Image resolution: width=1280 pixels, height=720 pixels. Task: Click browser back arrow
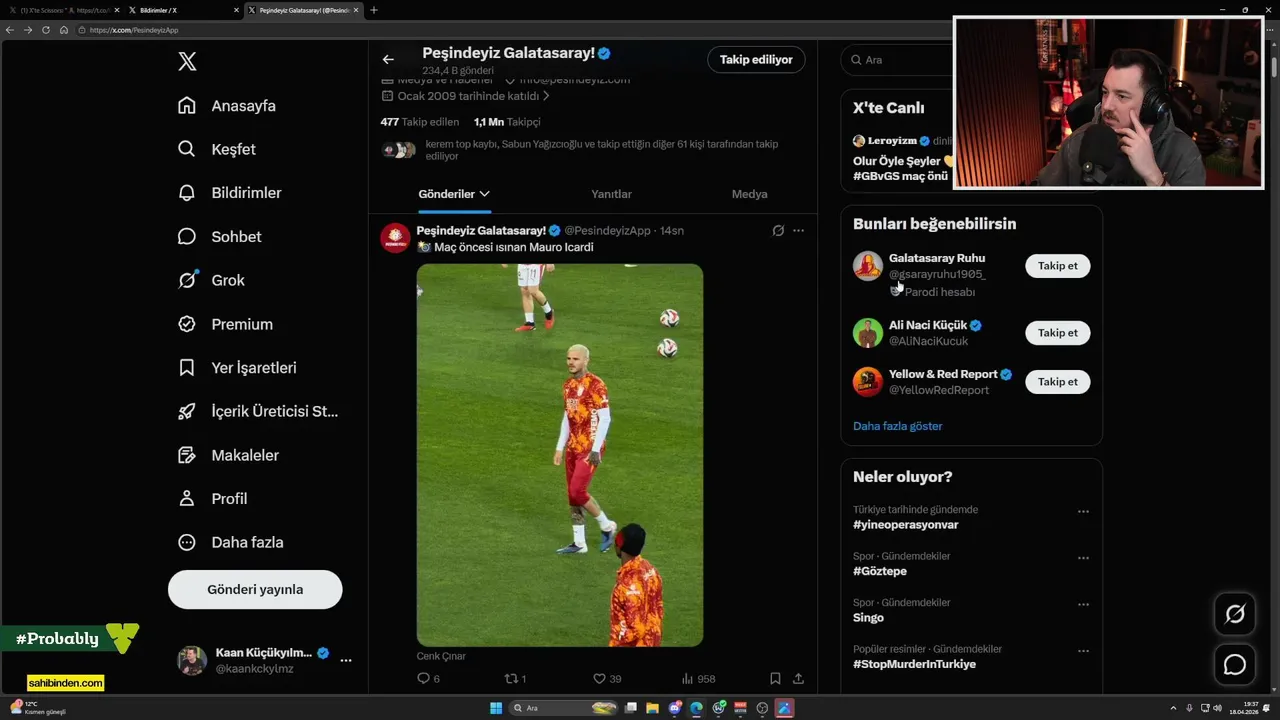10,30
